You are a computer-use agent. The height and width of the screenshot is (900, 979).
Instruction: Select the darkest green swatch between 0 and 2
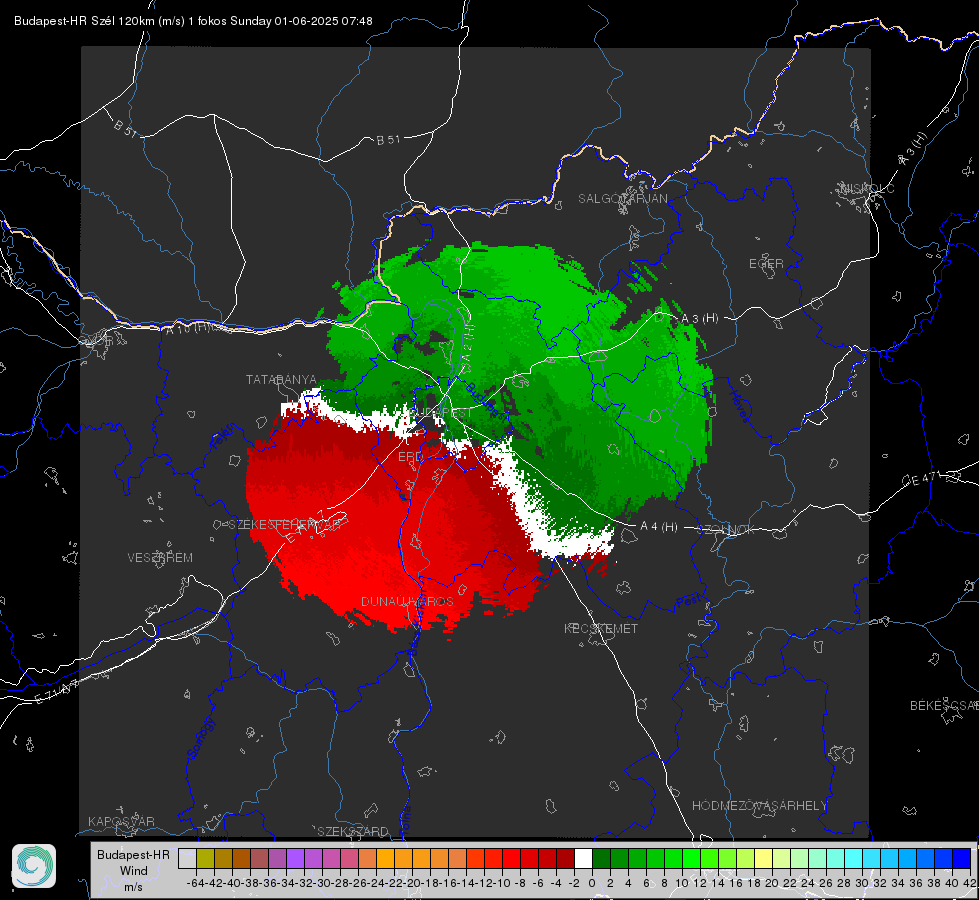(x=601, y=858)
